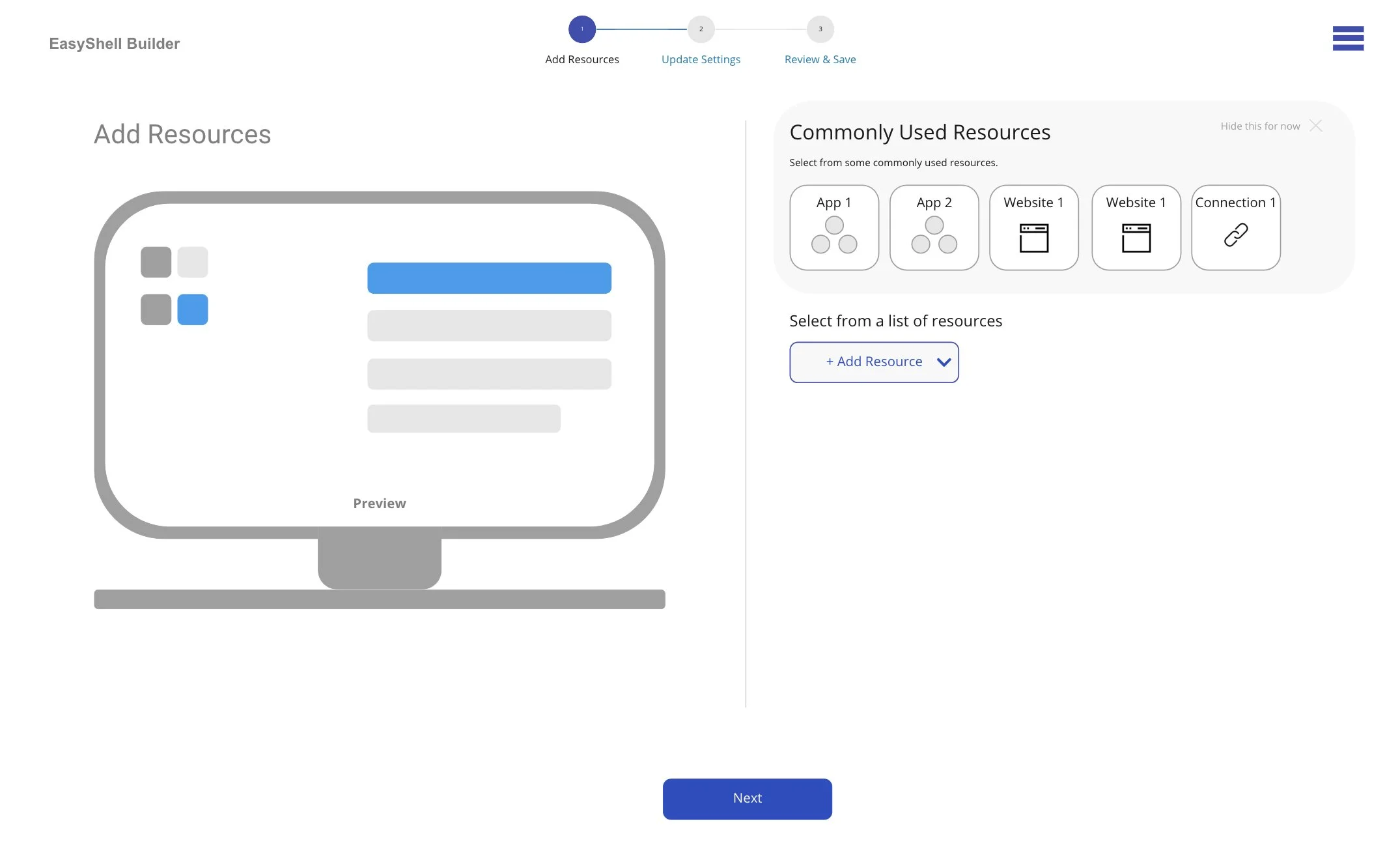Pick the second Website 1 resource card
This screenshot has height=843, width=1400.
[1136, 227]
